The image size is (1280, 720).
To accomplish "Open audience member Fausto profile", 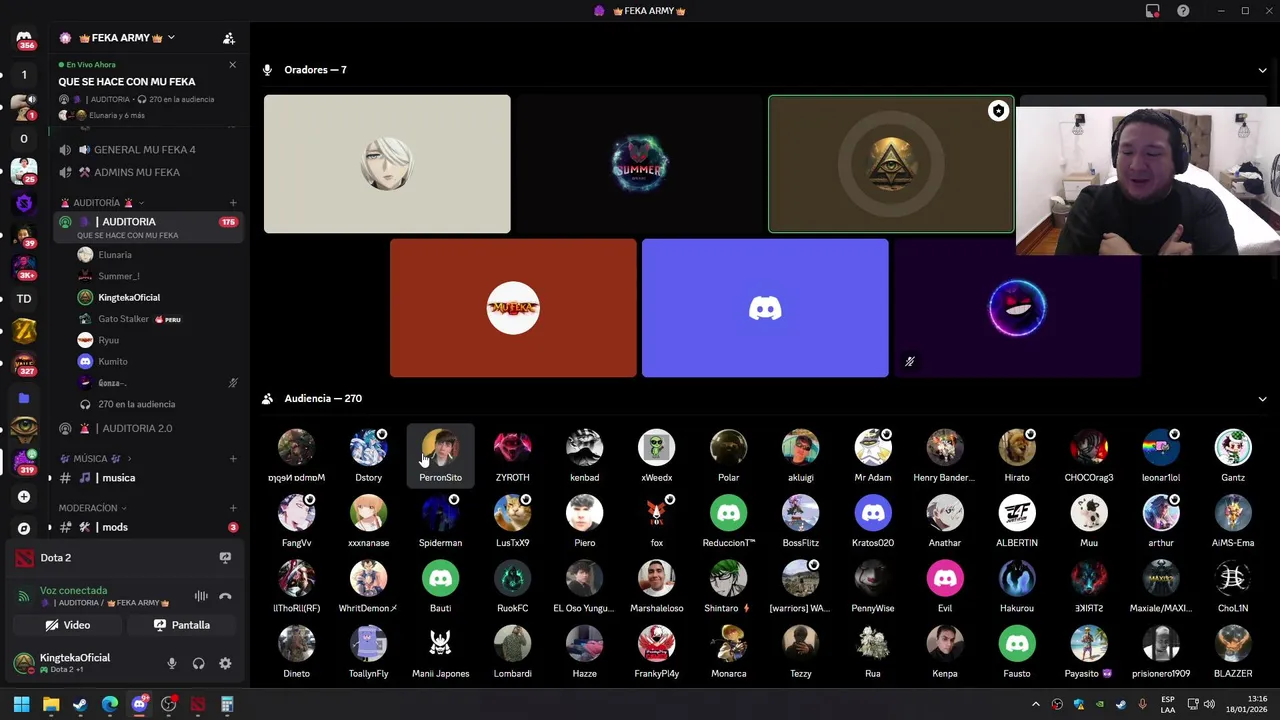I will (x=1017, y=652).
